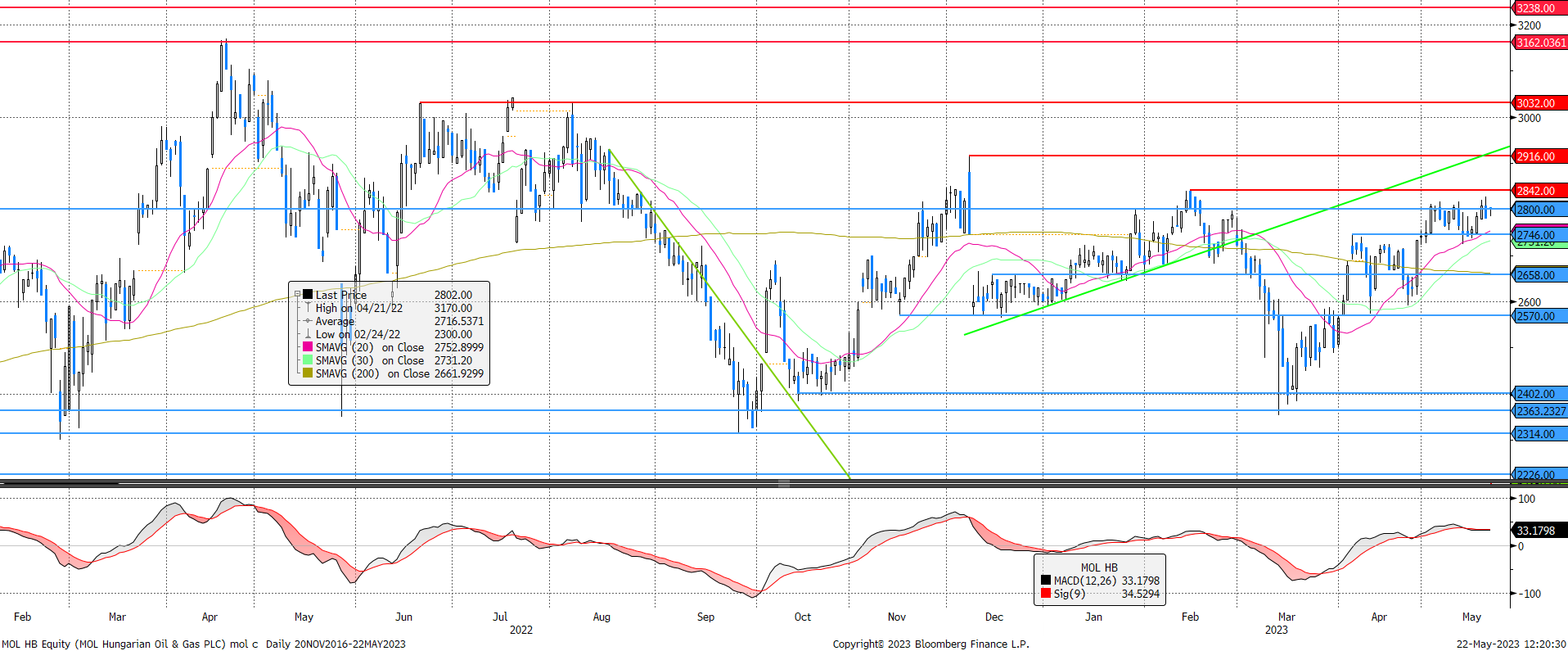Click the Average marker icon in legend
Screen dimensions: 1568x651
(308, 321)
